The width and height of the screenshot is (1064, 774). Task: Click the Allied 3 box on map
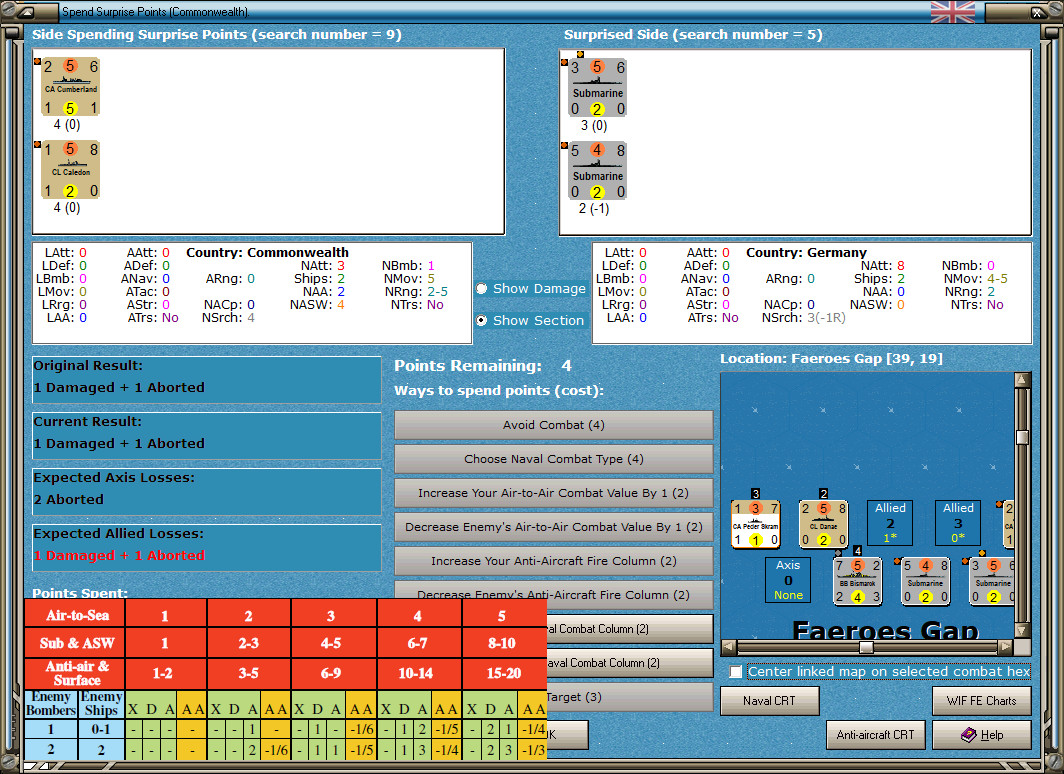(x=958, y=523)
